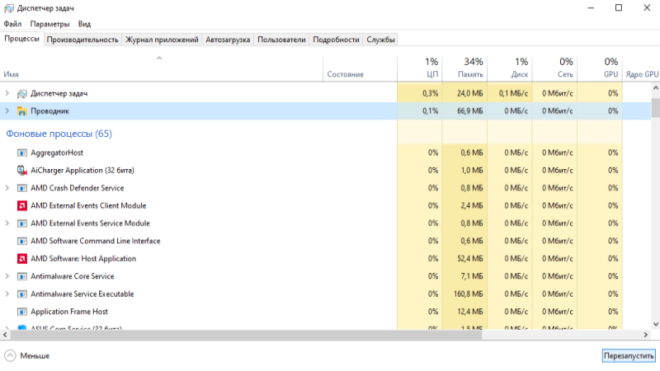The width and height of the screenshot is (660, 371).
Task: Click the 52,4 МБ memory value
Action: click(470, 259)
